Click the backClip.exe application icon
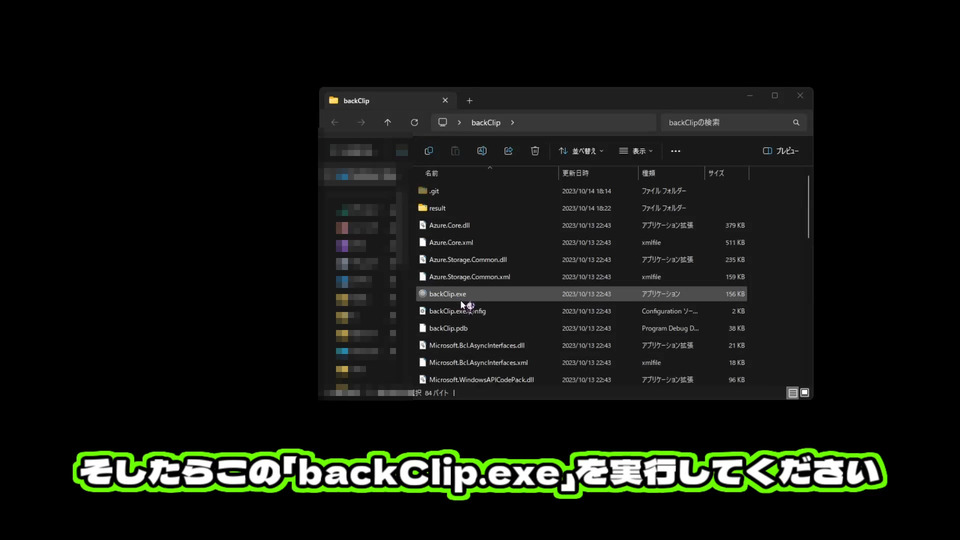960x540 pixels. [x=422, y=294]
